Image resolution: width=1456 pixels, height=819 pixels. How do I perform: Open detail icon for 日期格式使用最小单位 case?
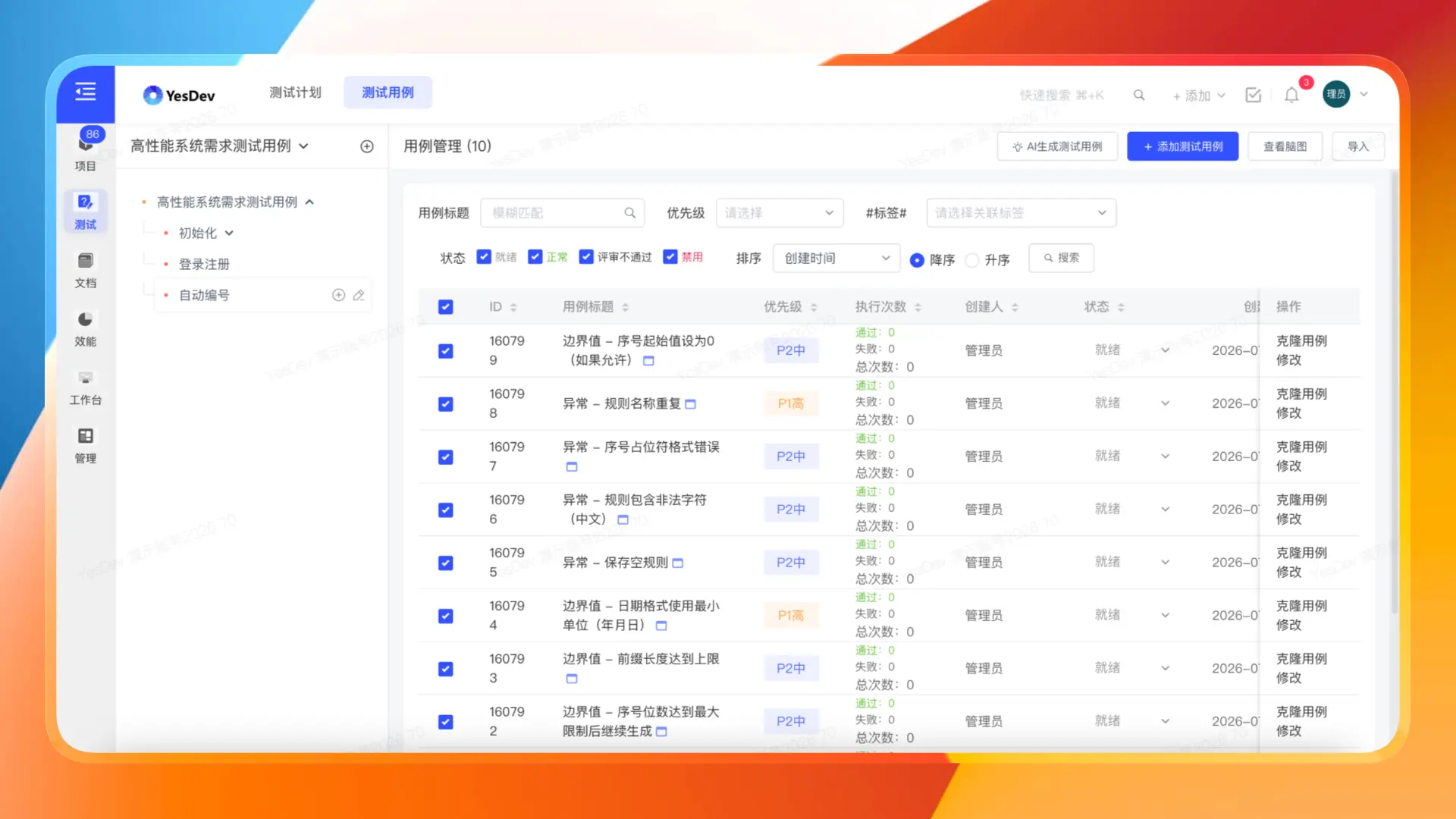[x=661, y=626]
